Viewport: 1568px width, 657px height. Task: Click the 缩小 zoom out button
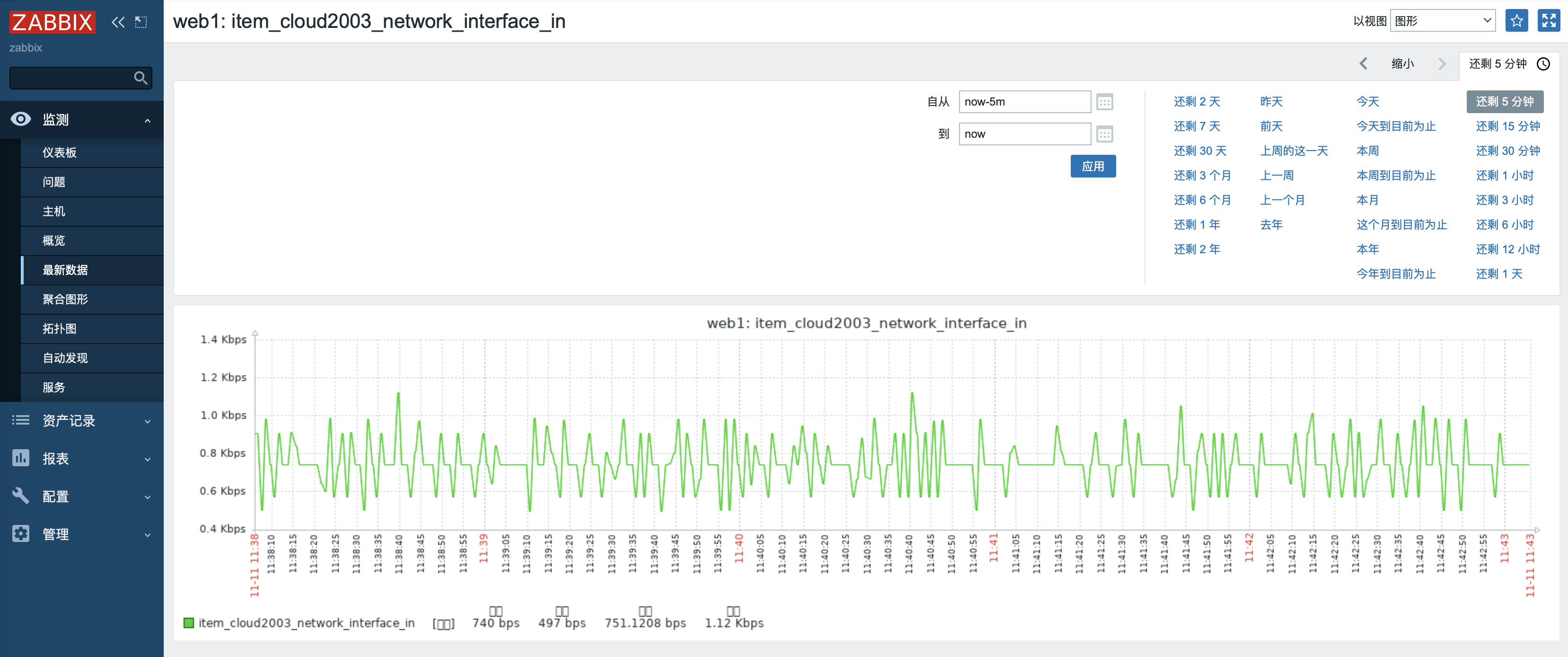[1402, 64]
